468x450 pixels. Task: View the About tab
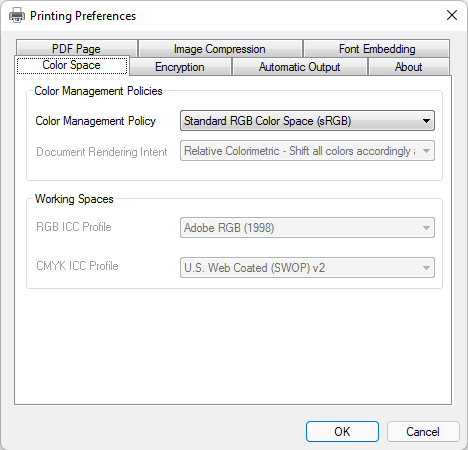[x=409, y=67]
